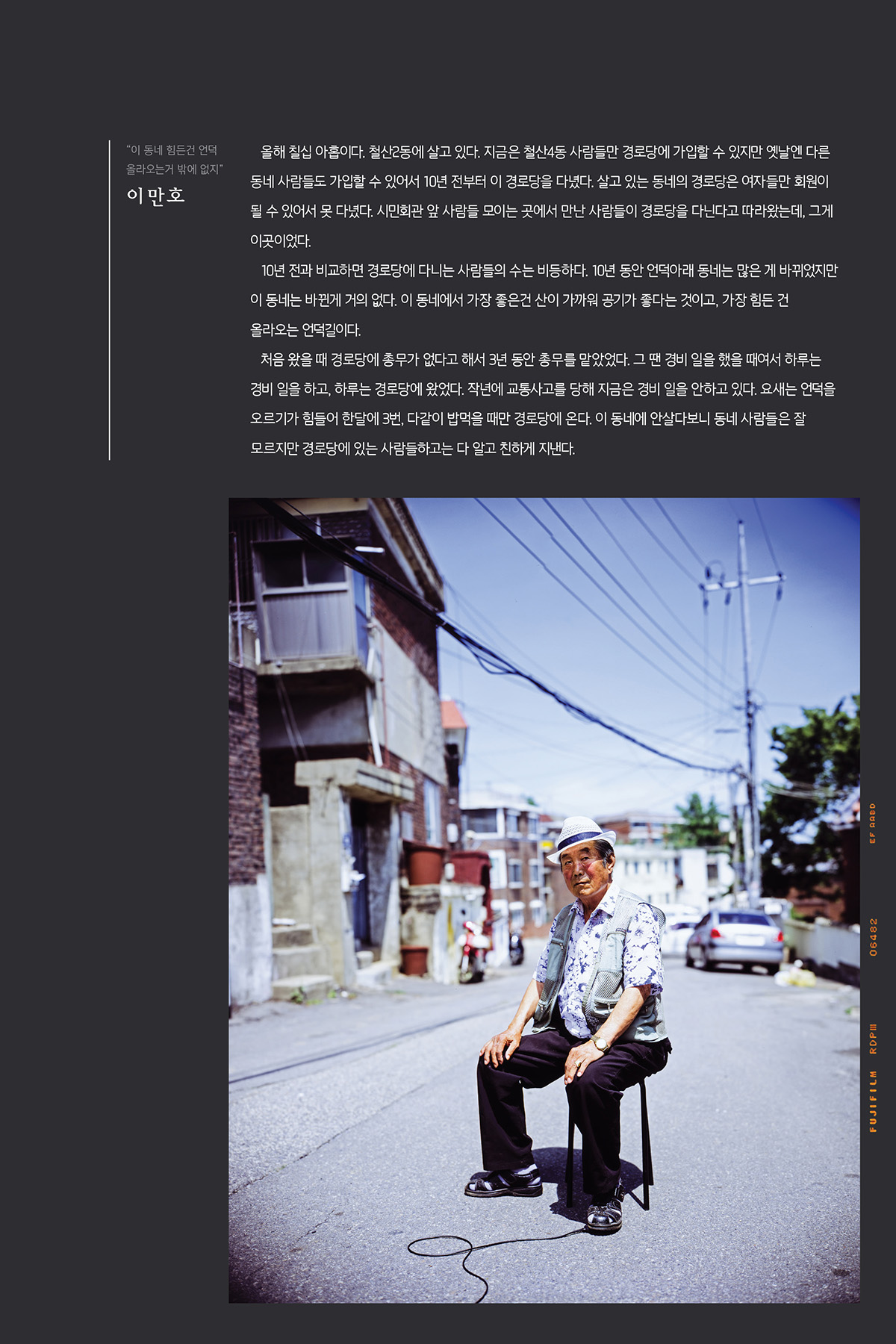Click the first paragraph starting with 올해 칠십 아홉이다
896x1344 pixels.
(x=541, y=196)
